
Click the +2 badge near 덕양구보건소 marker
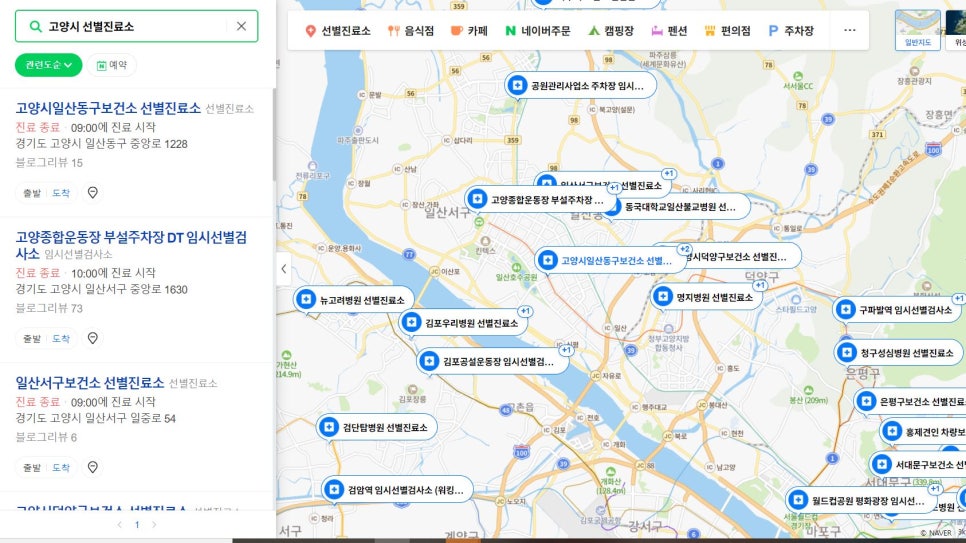click(684, 249)
